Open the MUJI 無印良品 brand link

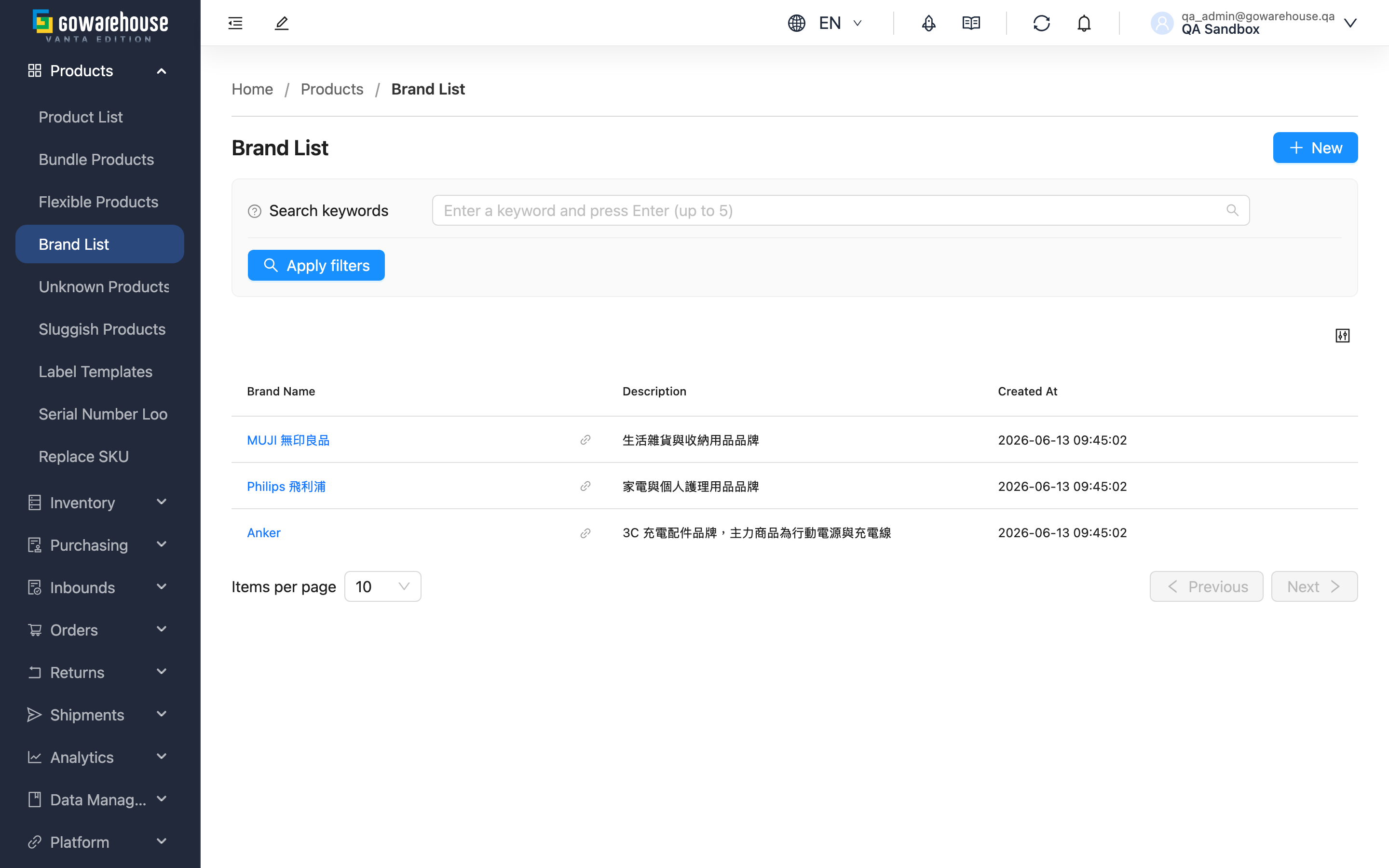[288, 440]
